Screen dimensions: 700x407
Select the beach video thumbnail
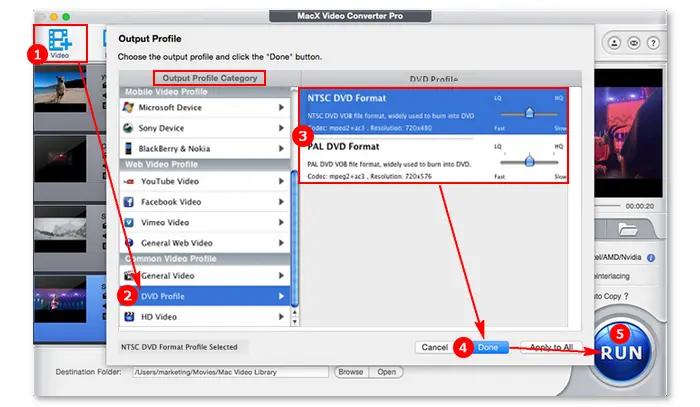point(60,91)
